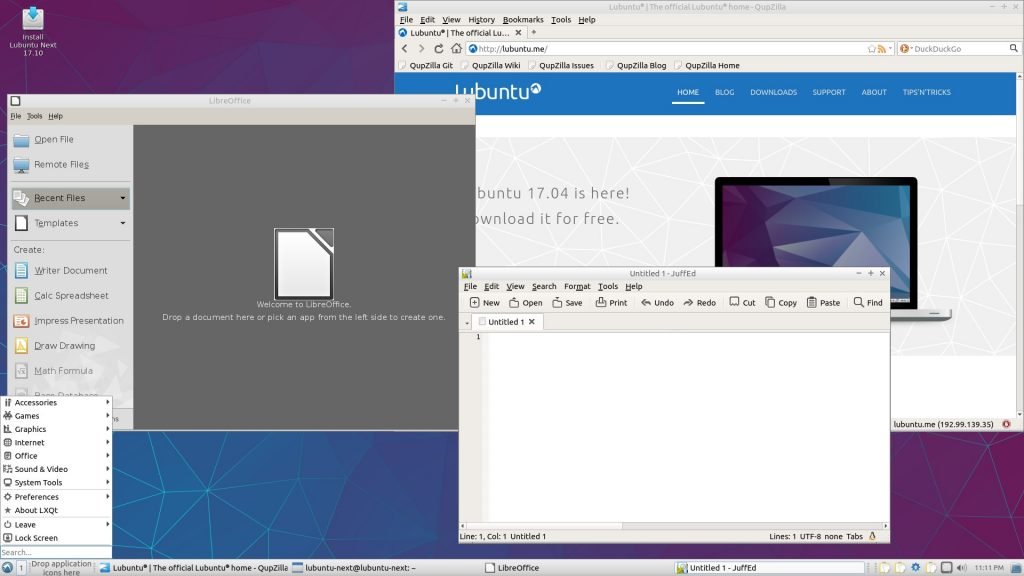Expand the System Tools submenu

coord(56,482)
